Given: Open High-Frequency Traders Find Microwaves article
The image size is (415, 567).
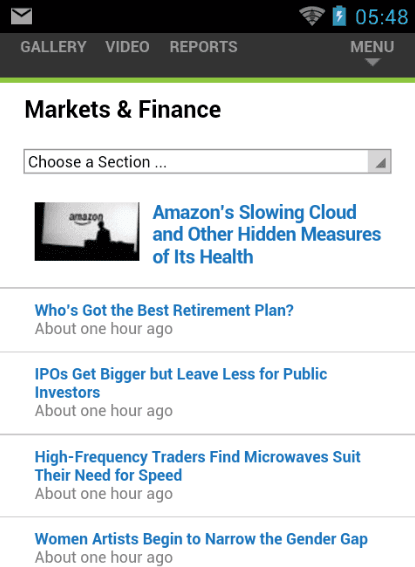Looking at the screenshot, I should pyautogui.click(x=197, y=466).
